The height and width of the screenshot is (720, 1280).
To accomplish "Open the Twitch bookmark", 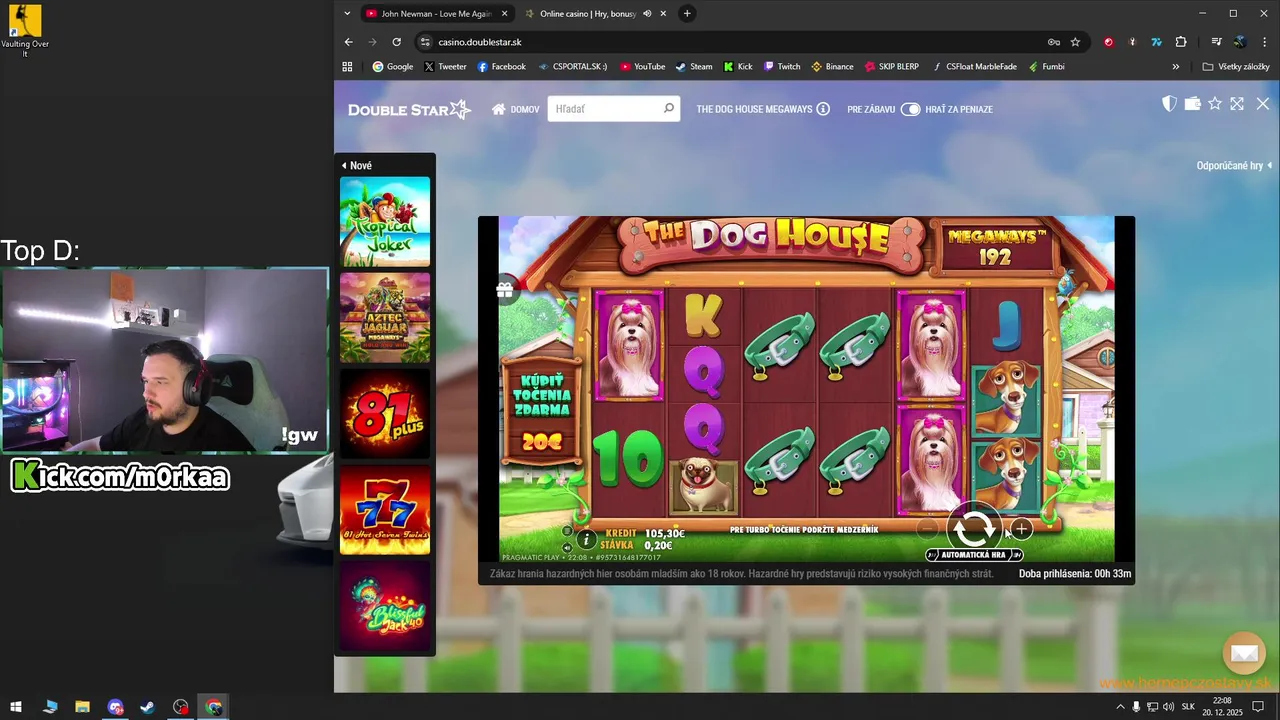I will tap(782, 67).
